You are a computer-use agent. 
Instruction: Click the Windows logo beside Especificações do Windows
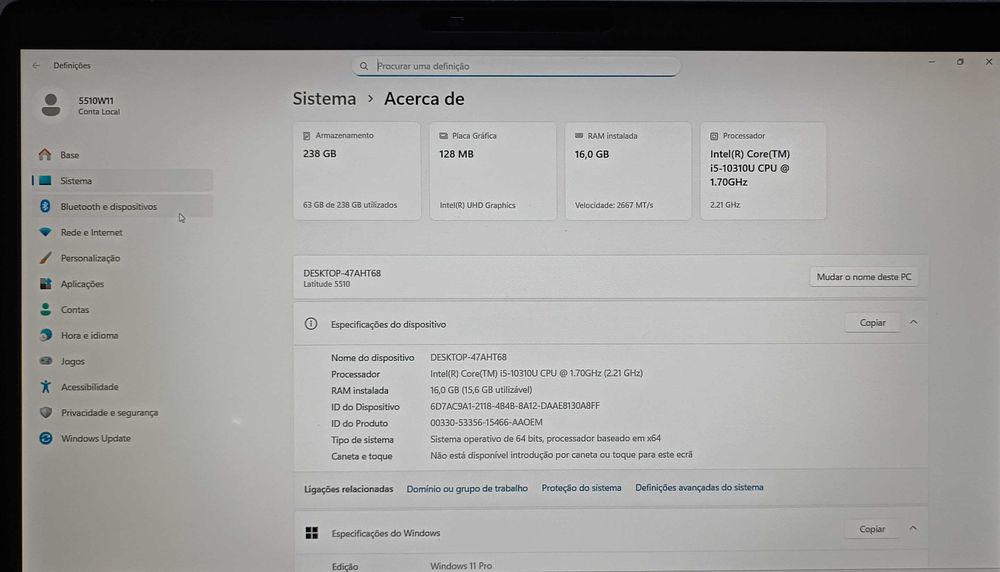(x=312, y=532)
